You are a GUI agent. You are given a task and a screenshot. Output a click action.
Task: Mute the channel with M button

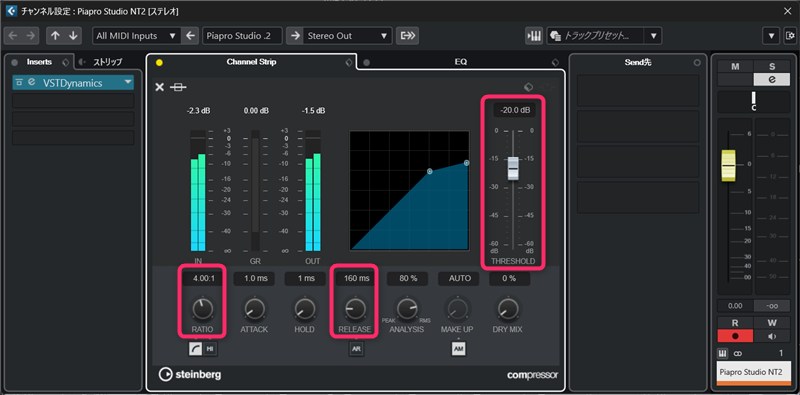(735, 67)
